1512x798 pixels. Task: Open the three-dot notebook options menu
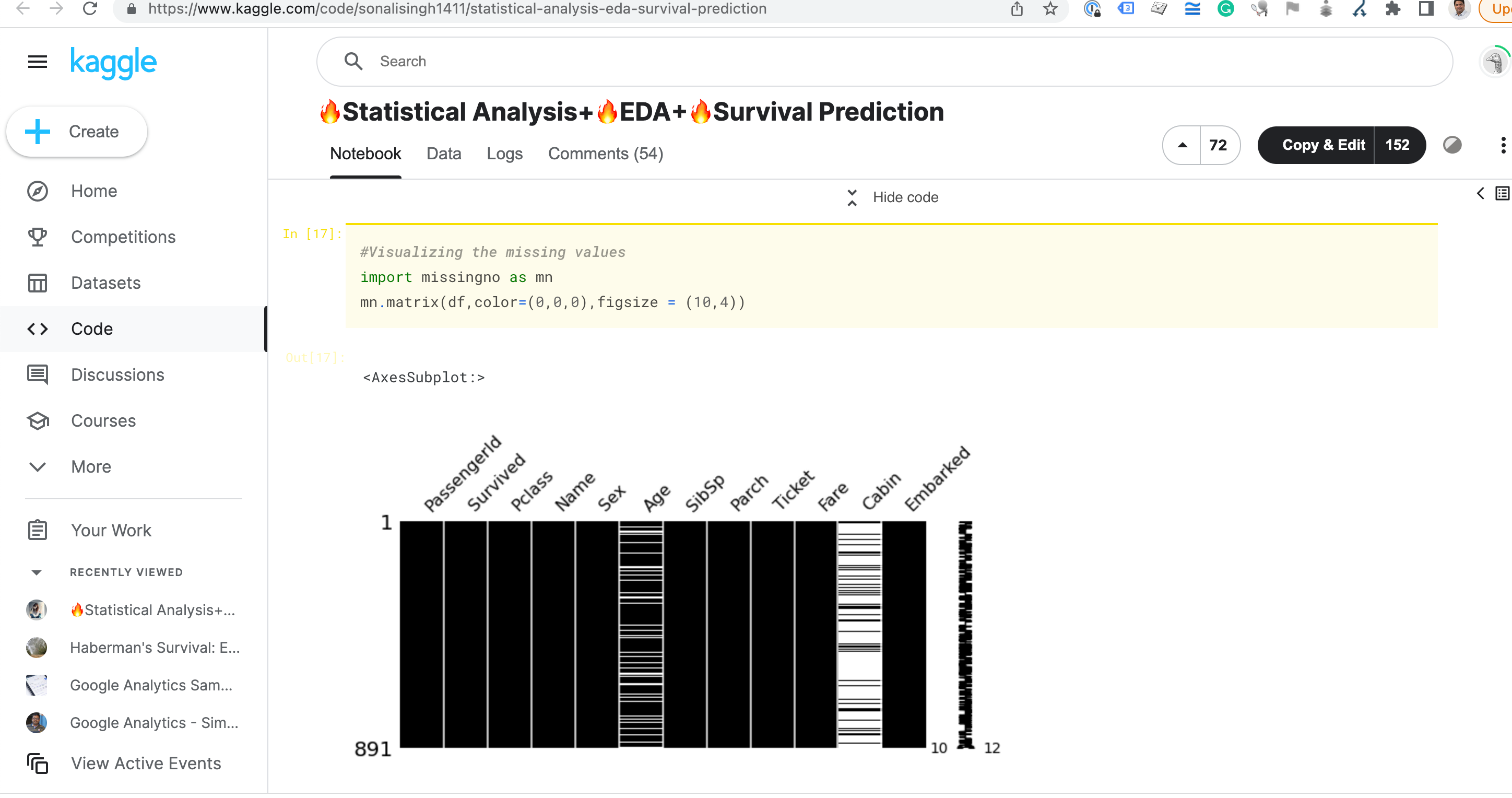click(1503, 145)
